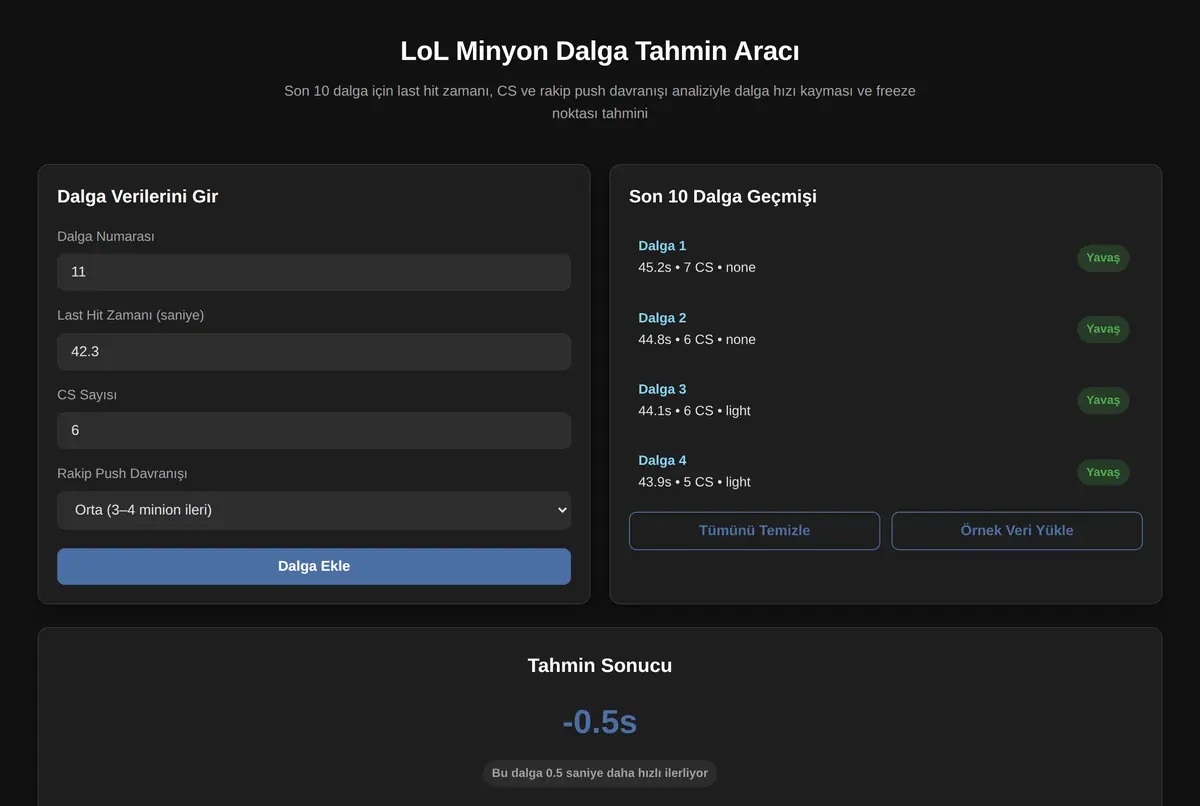Image resolution: width=1200 pixels, height=806 pixels.
Task: Click the Yavaş badge on Dalga 3
Action: tap(1103, 400)
